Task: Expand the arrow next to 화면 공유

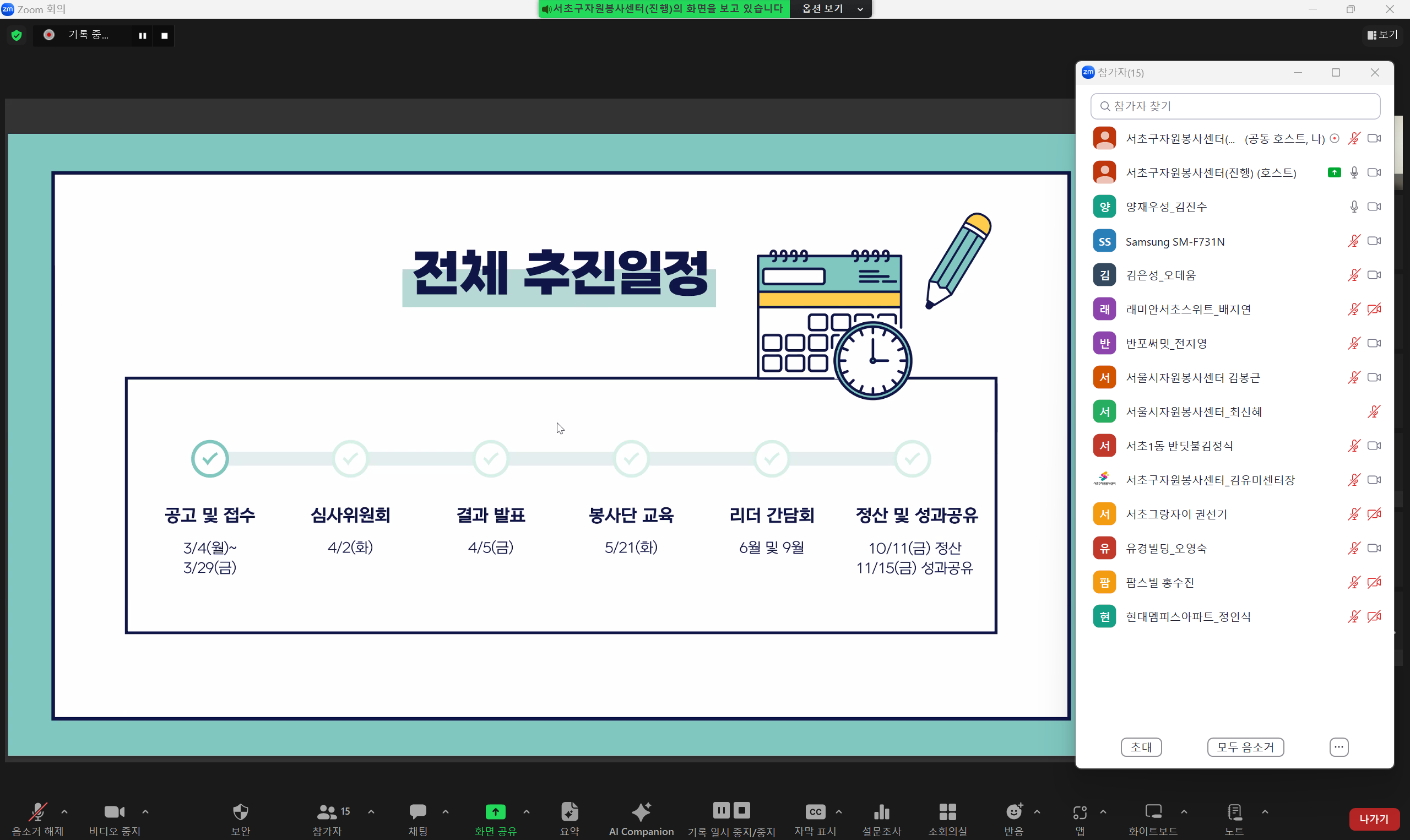Action: click(x=527, y=812)
